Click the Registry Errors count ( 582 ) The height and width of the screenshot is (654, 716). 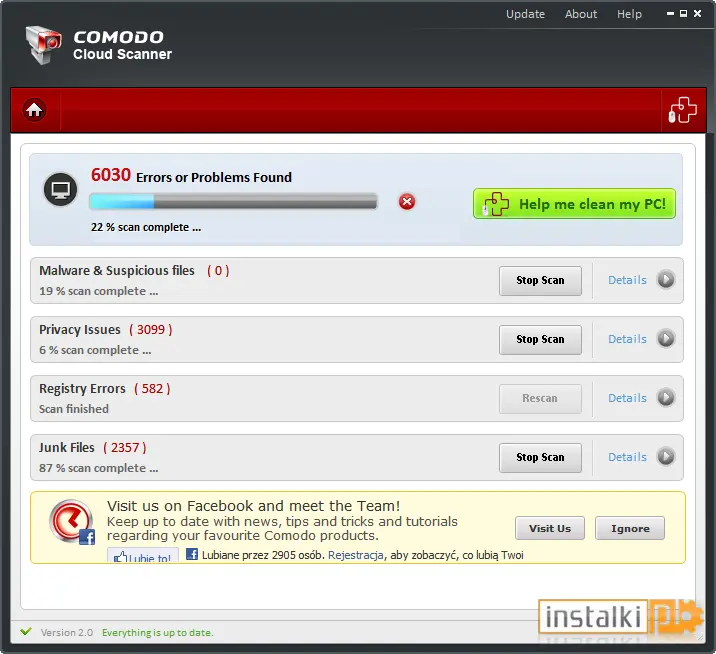152,389
